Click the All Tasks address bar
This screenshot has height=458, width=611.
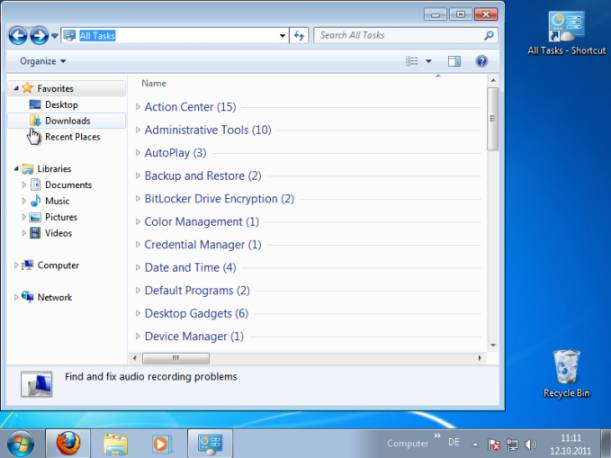coord(175,35)
